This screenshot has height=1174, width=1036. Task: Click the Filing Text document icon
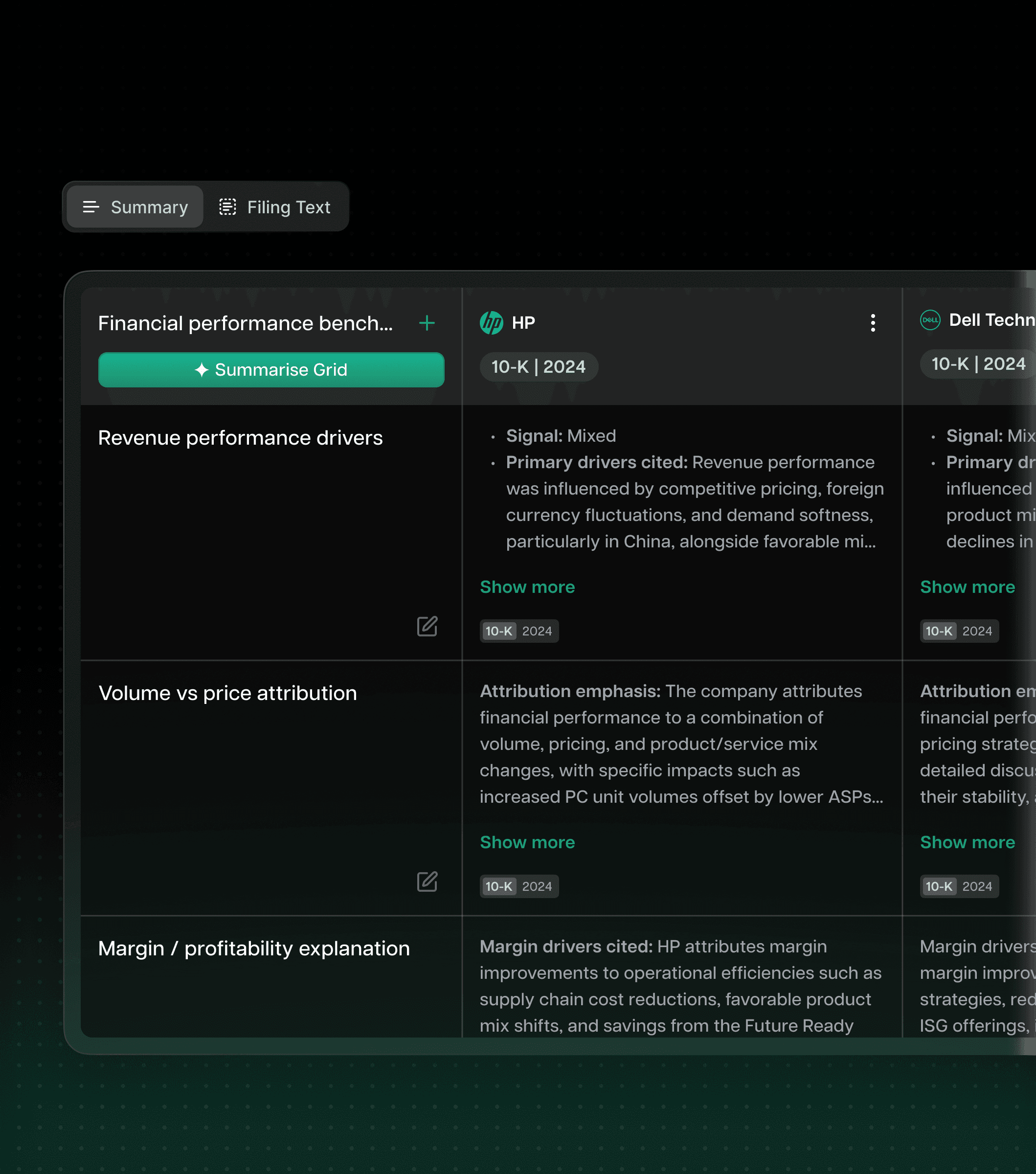[227, 207]
